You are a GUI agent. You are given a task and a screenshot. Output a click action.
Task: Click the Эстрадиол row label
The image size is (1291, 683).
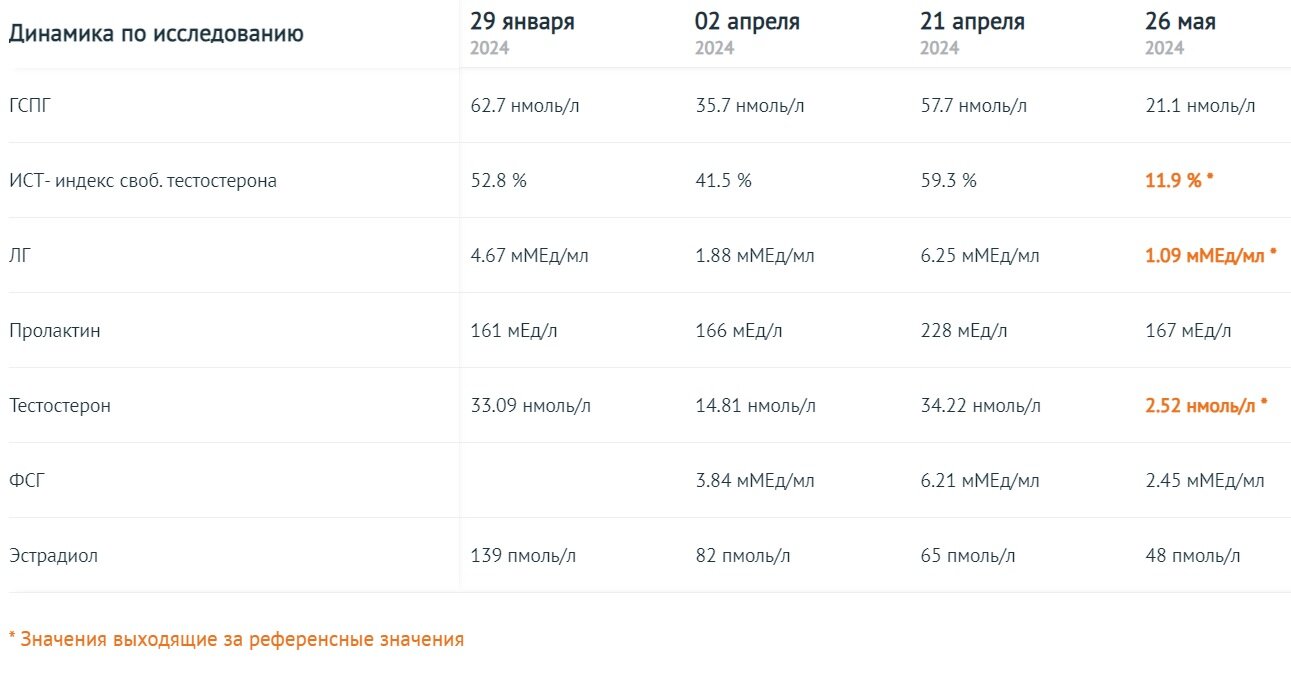(x=54, y=556)
